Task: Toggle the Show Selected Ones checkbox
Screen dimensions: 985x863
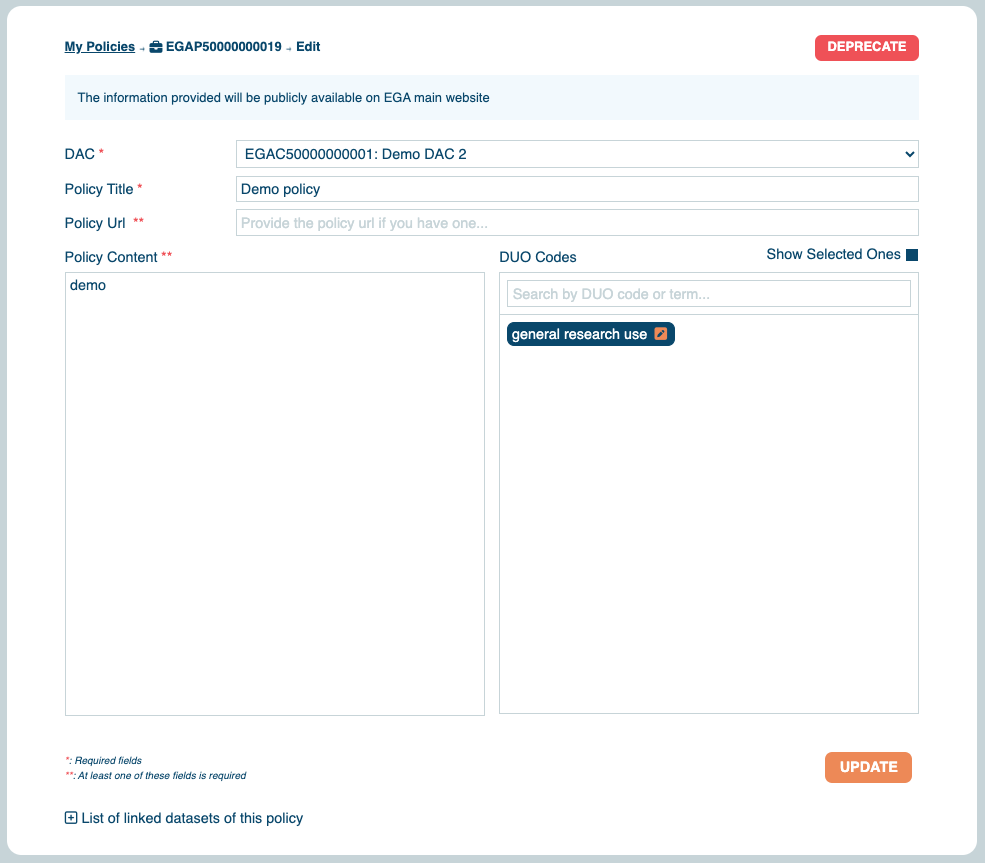Action: tap(912, 255)
